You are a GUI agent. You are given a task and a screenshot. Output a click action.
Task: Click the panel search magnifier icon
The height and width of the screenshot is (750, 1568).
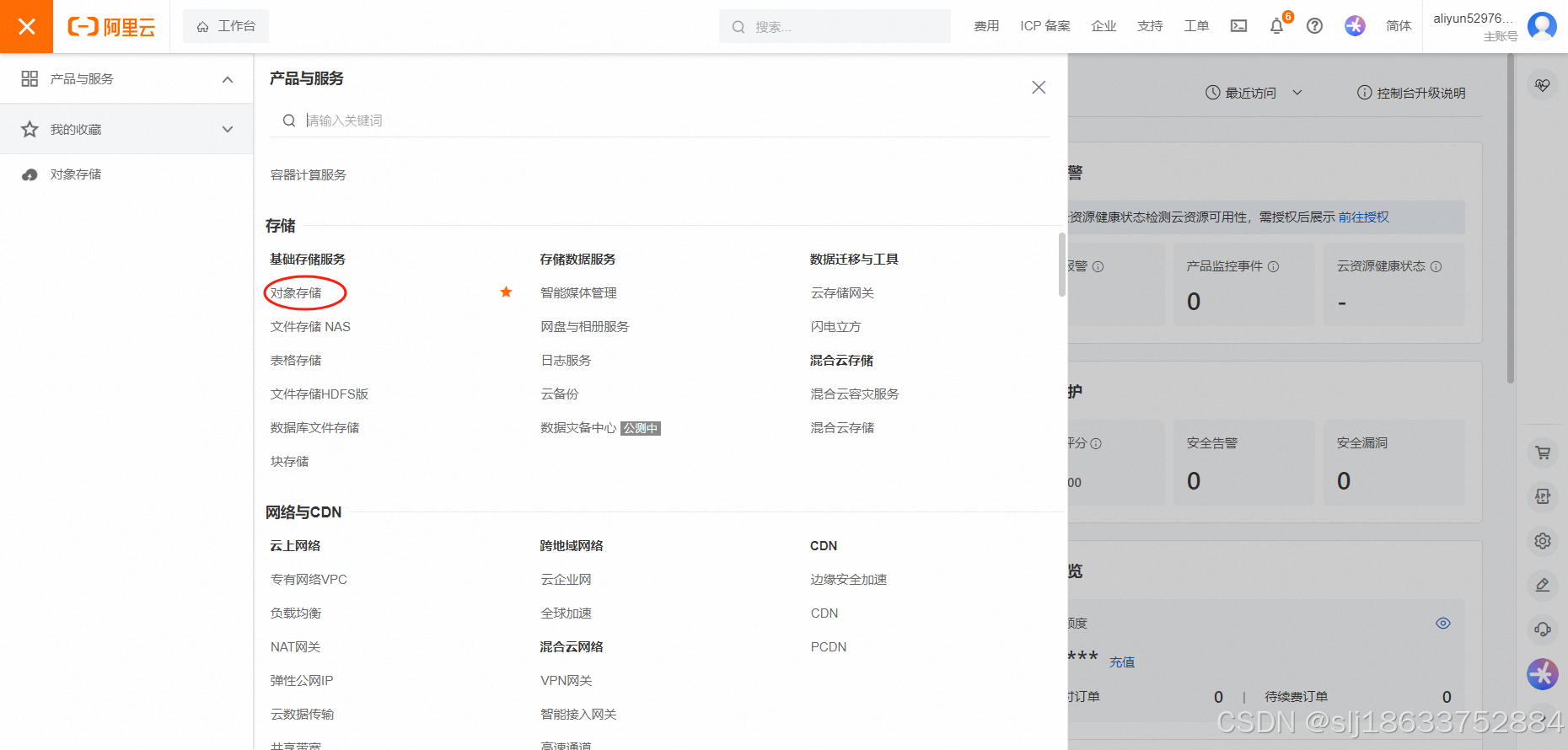pos(289,121)
